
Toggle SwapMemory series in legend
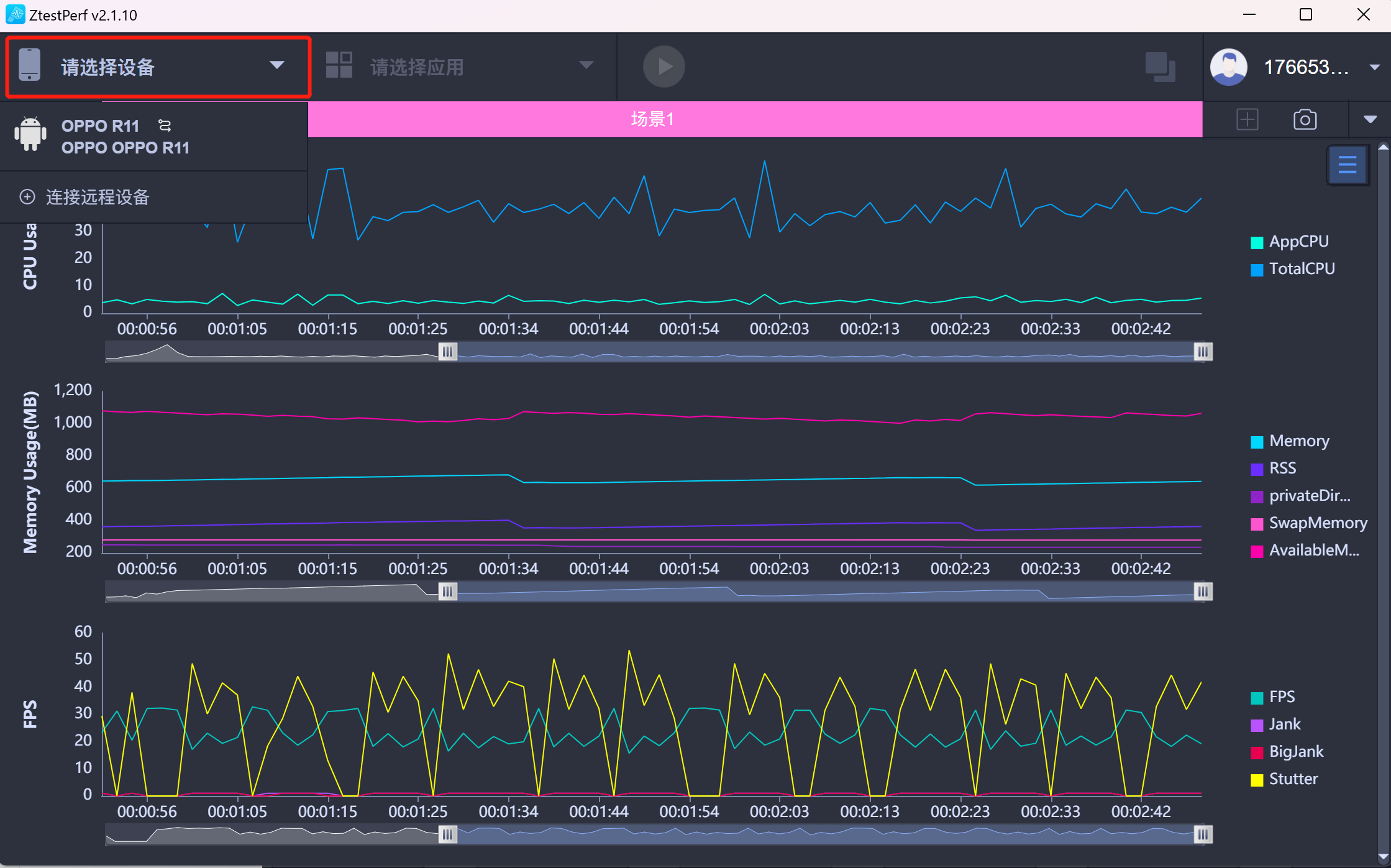1309,523
